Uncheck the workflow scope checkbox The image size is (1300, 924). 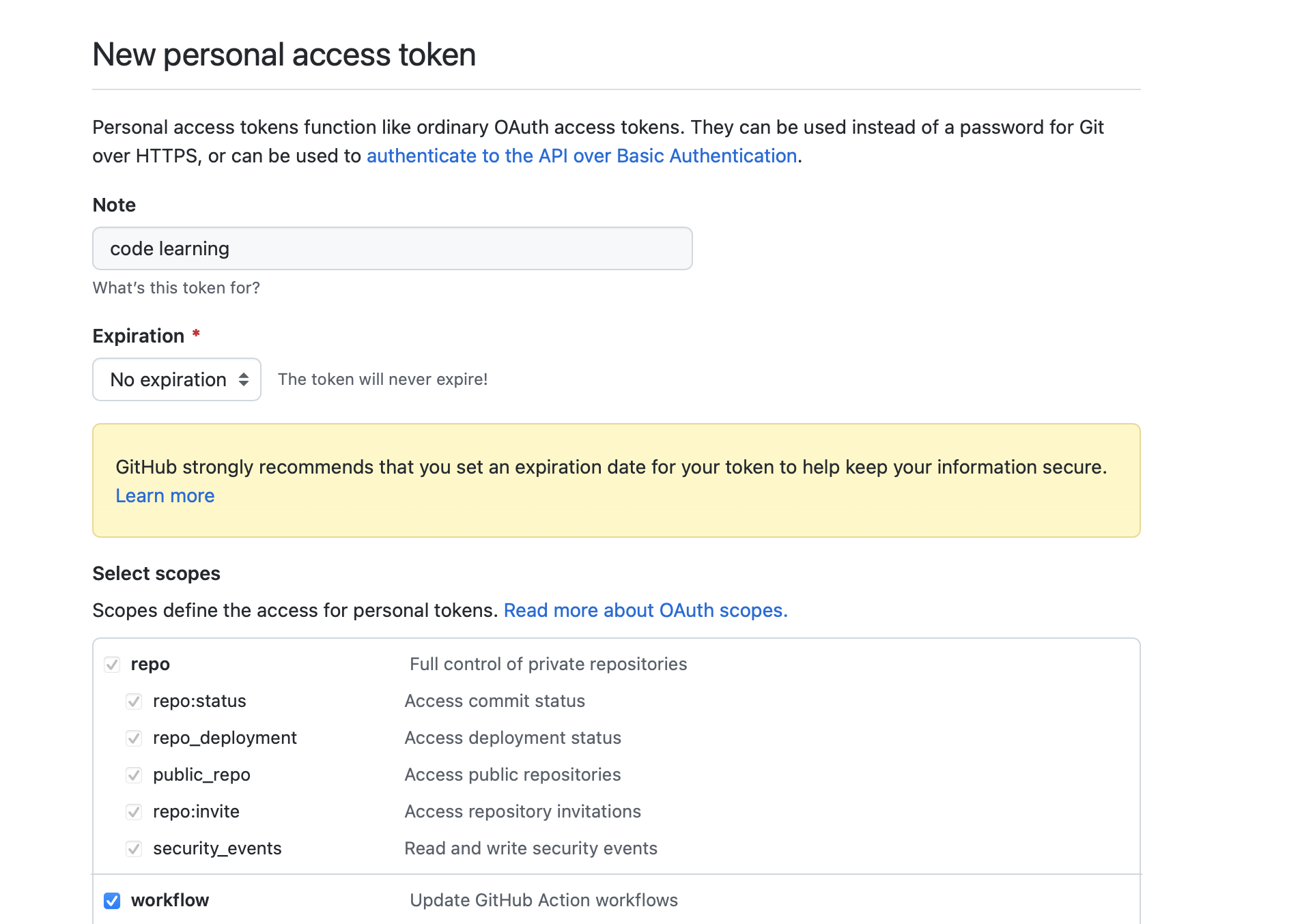[112, 900]
